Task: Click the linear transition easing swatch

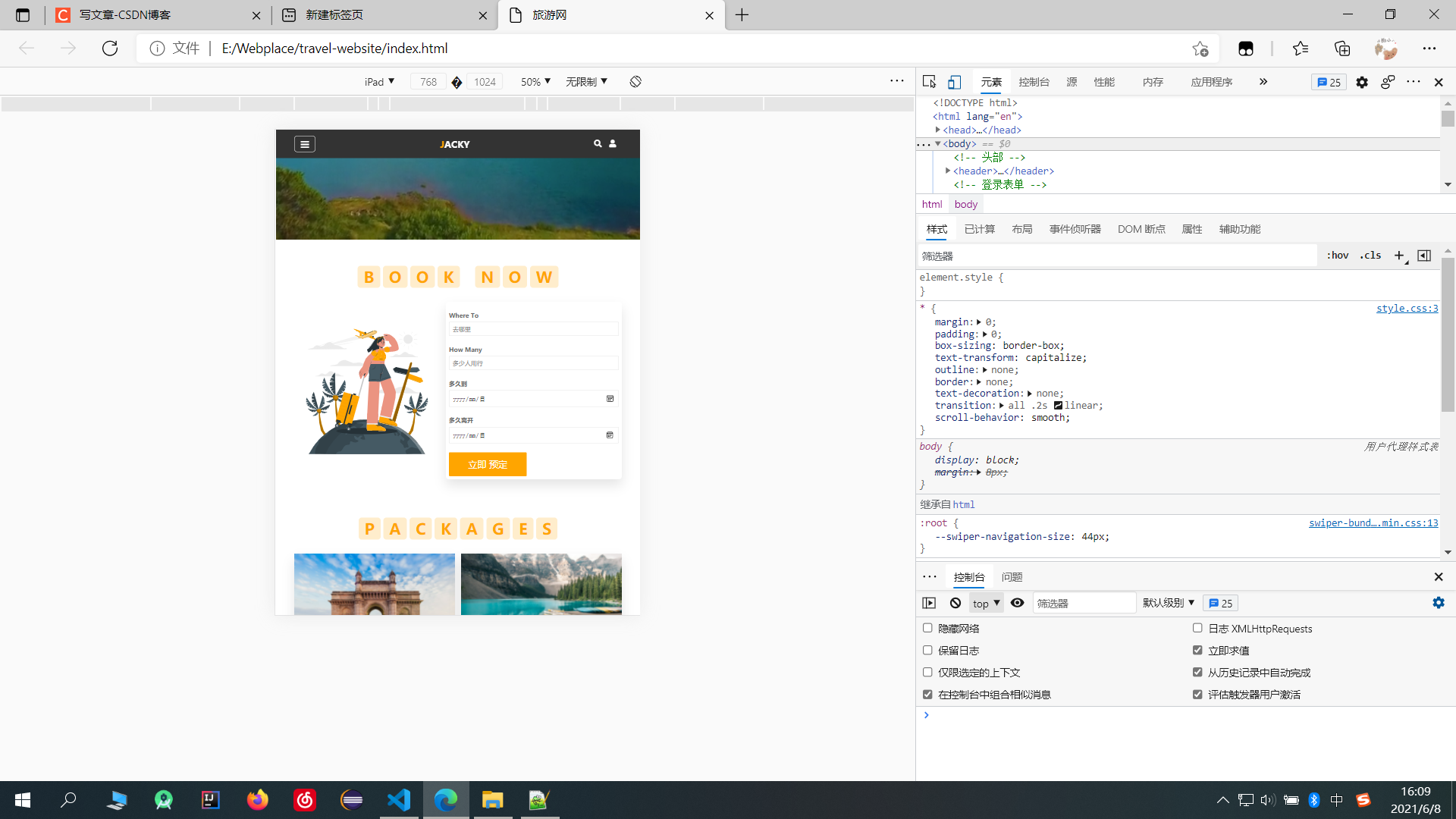Action: [1058, 406]
